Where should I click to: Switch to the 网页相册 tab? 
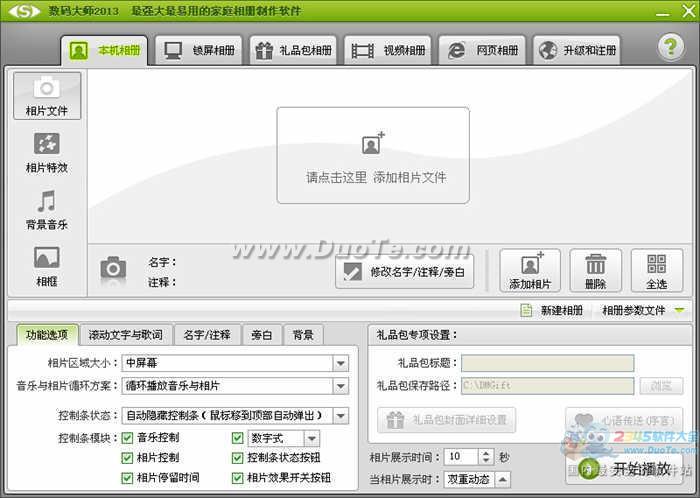click(x=482, y=50)
